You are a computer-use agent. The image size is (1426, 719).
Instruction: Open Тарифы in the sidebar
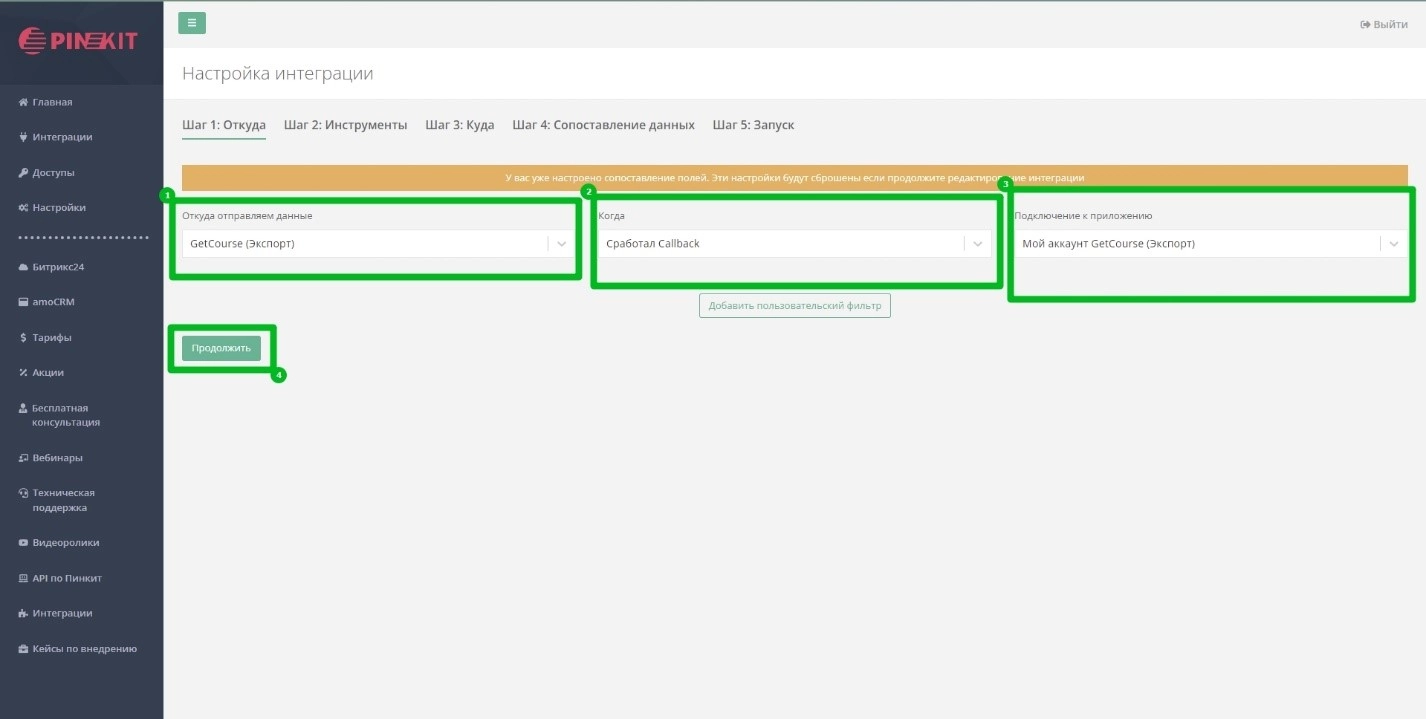[x=51, y=338]
